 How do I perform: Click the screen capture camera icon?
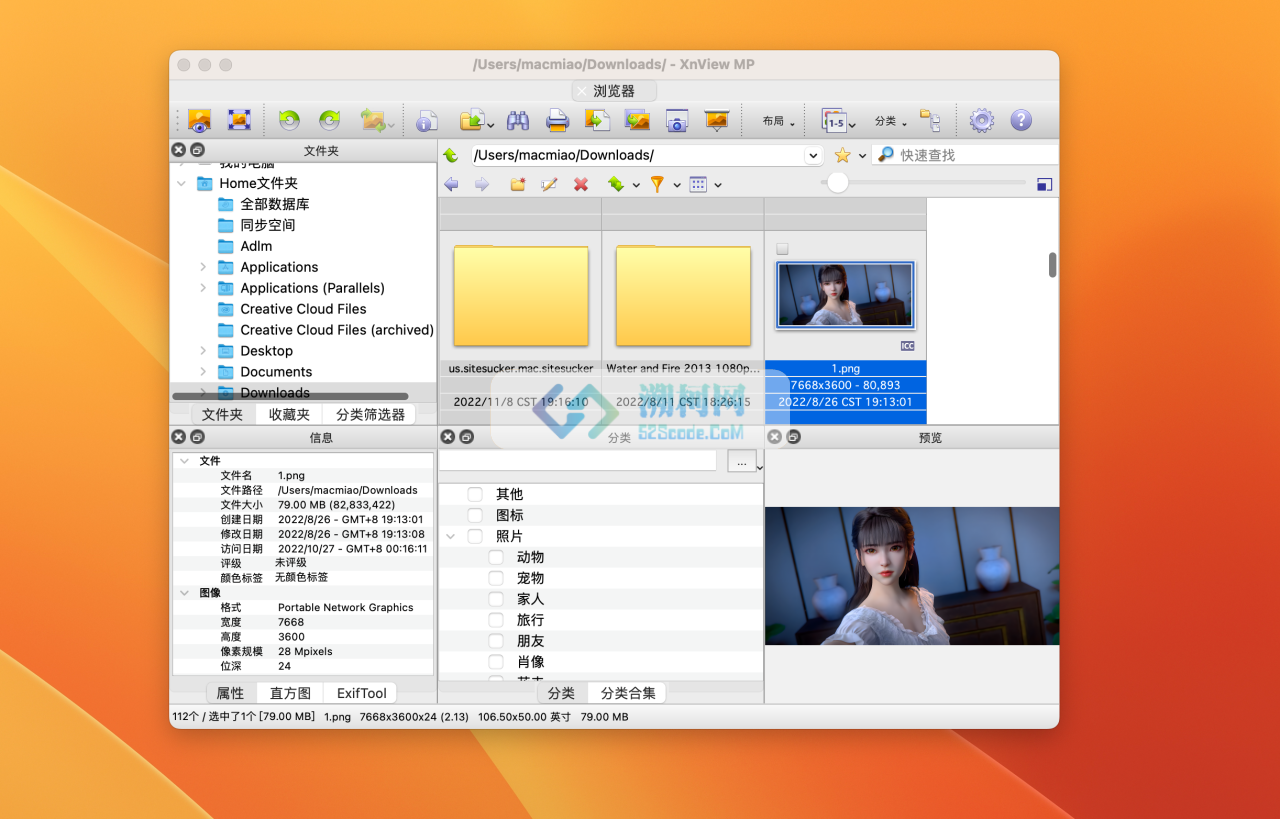point(677,121)
